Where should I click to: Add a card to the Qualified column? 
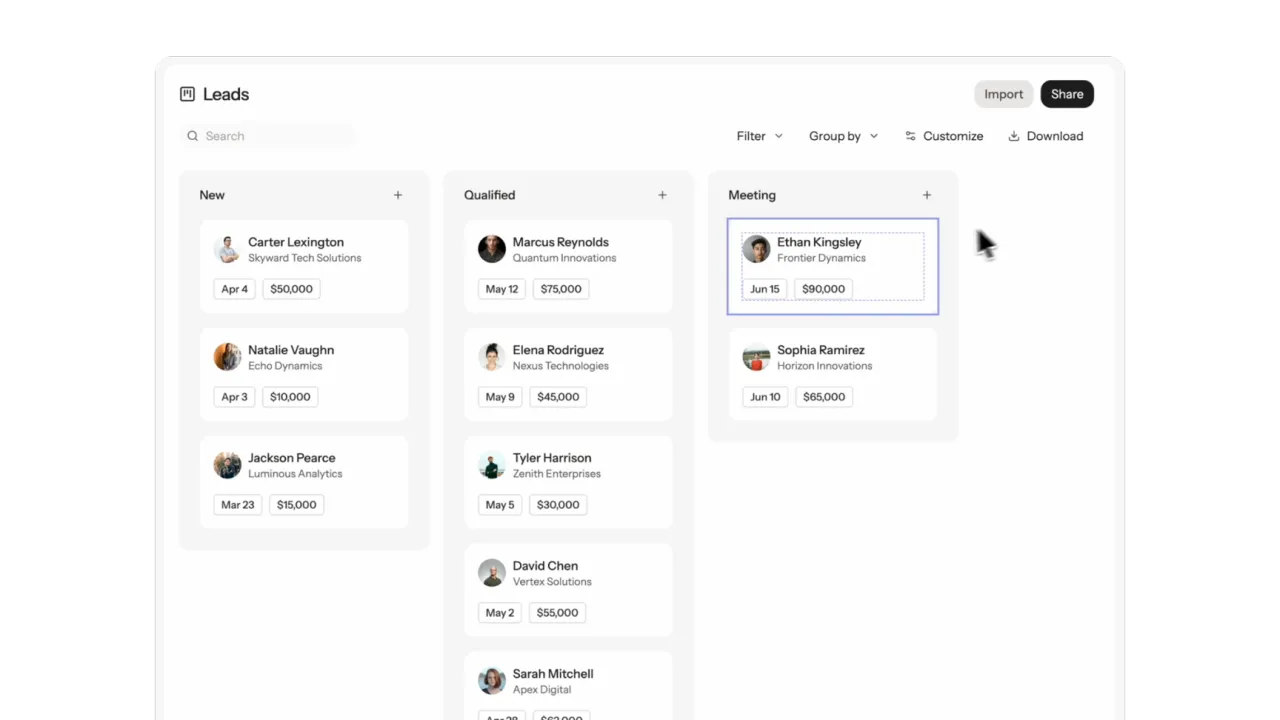click(x=662, y=195)
